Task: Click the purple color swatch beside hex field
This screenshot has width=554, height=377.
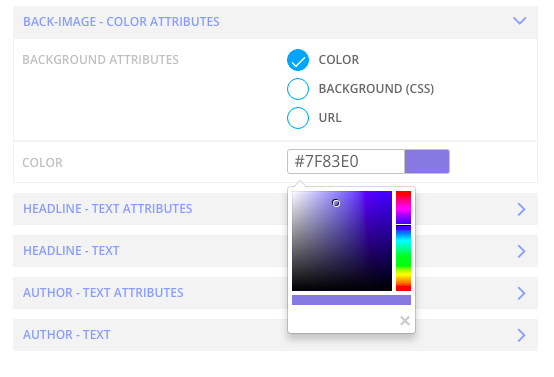Action: 427,161
